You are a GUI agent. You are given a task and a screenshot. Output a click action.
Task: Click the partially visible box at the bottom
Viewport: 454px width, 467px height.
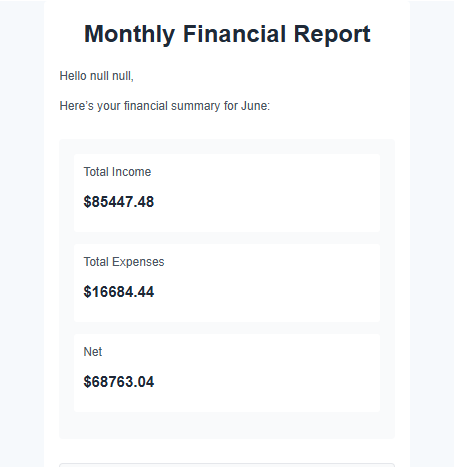point(227,465)
